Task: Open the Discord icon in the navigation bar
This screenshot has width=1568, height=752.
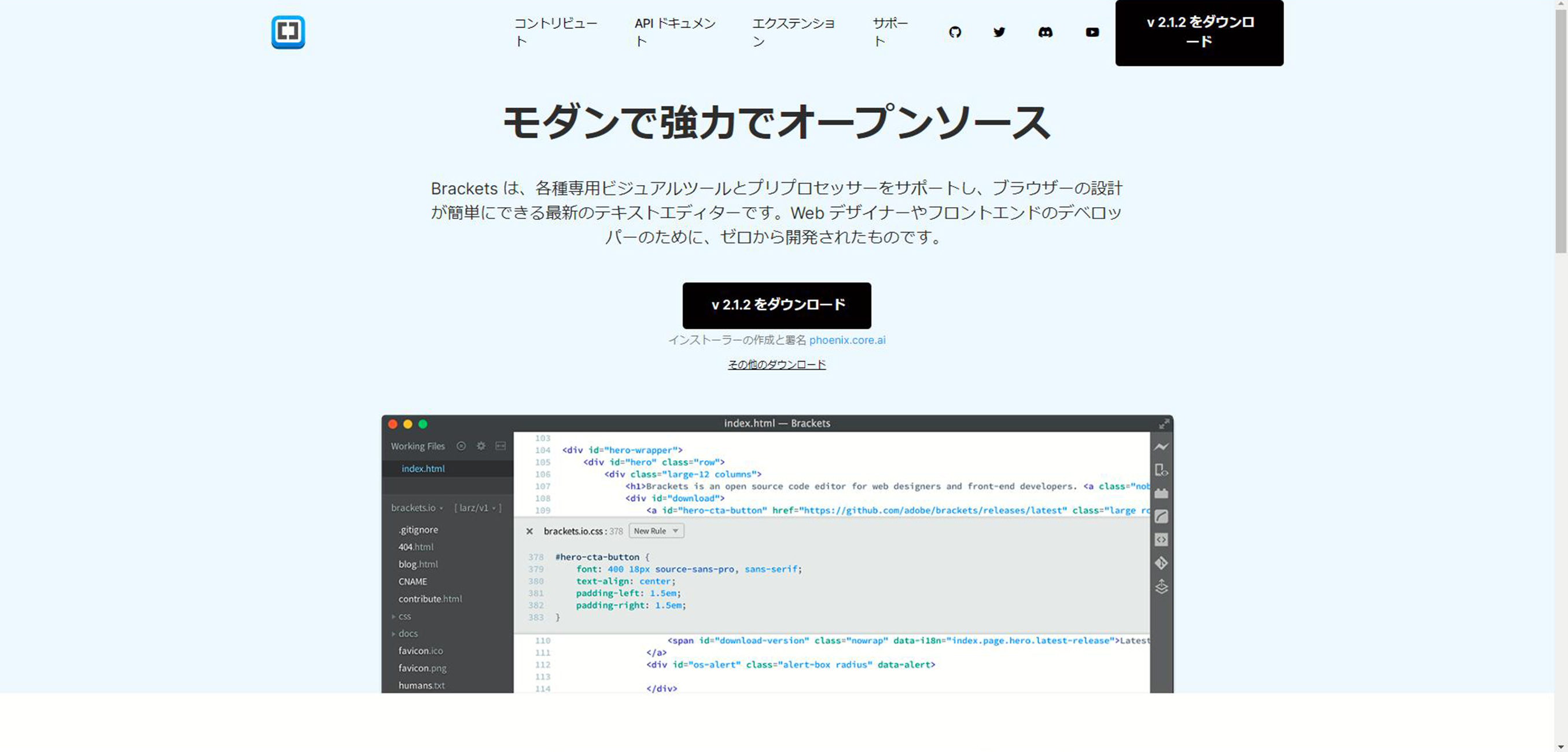Action: coord(1045,32)
